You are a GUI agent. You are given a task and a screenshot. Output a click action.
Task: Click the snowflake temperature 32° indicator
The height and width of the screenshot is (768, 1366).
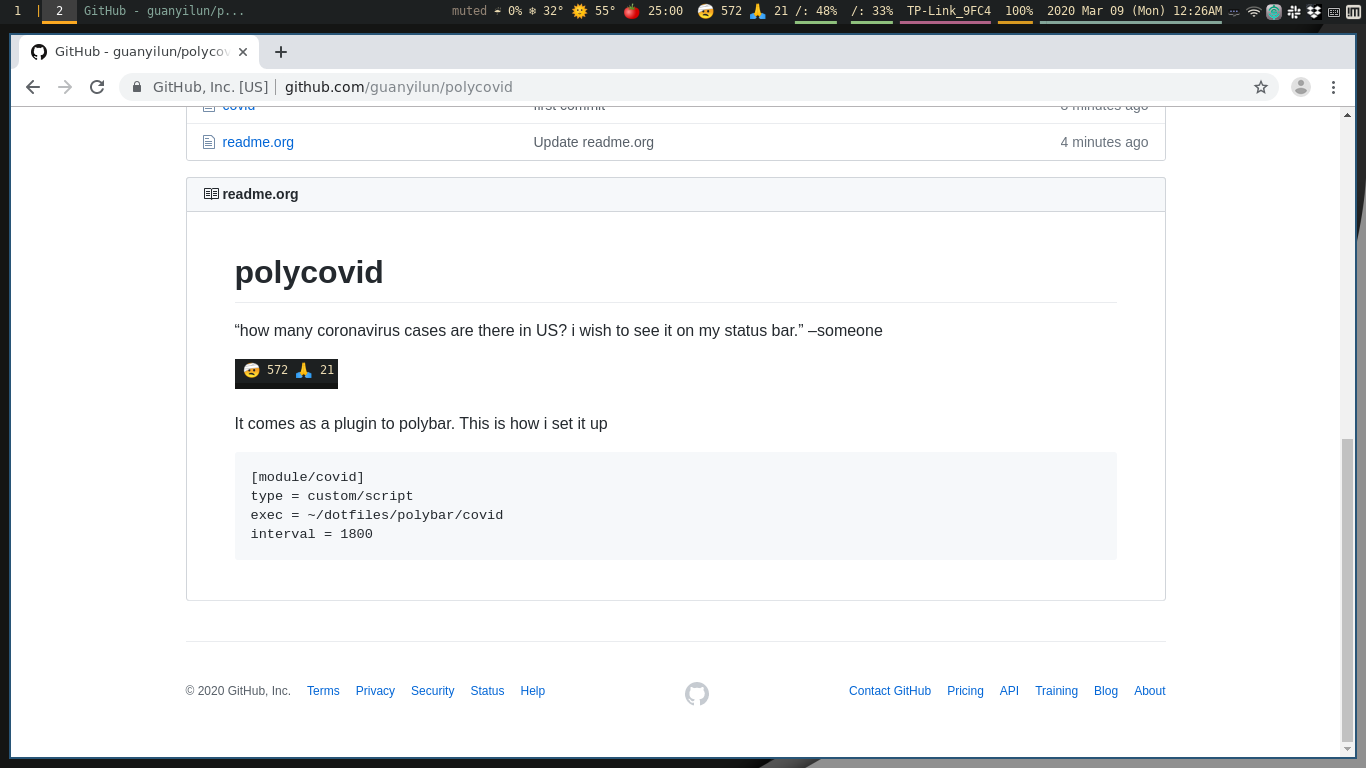pos(546,11)
